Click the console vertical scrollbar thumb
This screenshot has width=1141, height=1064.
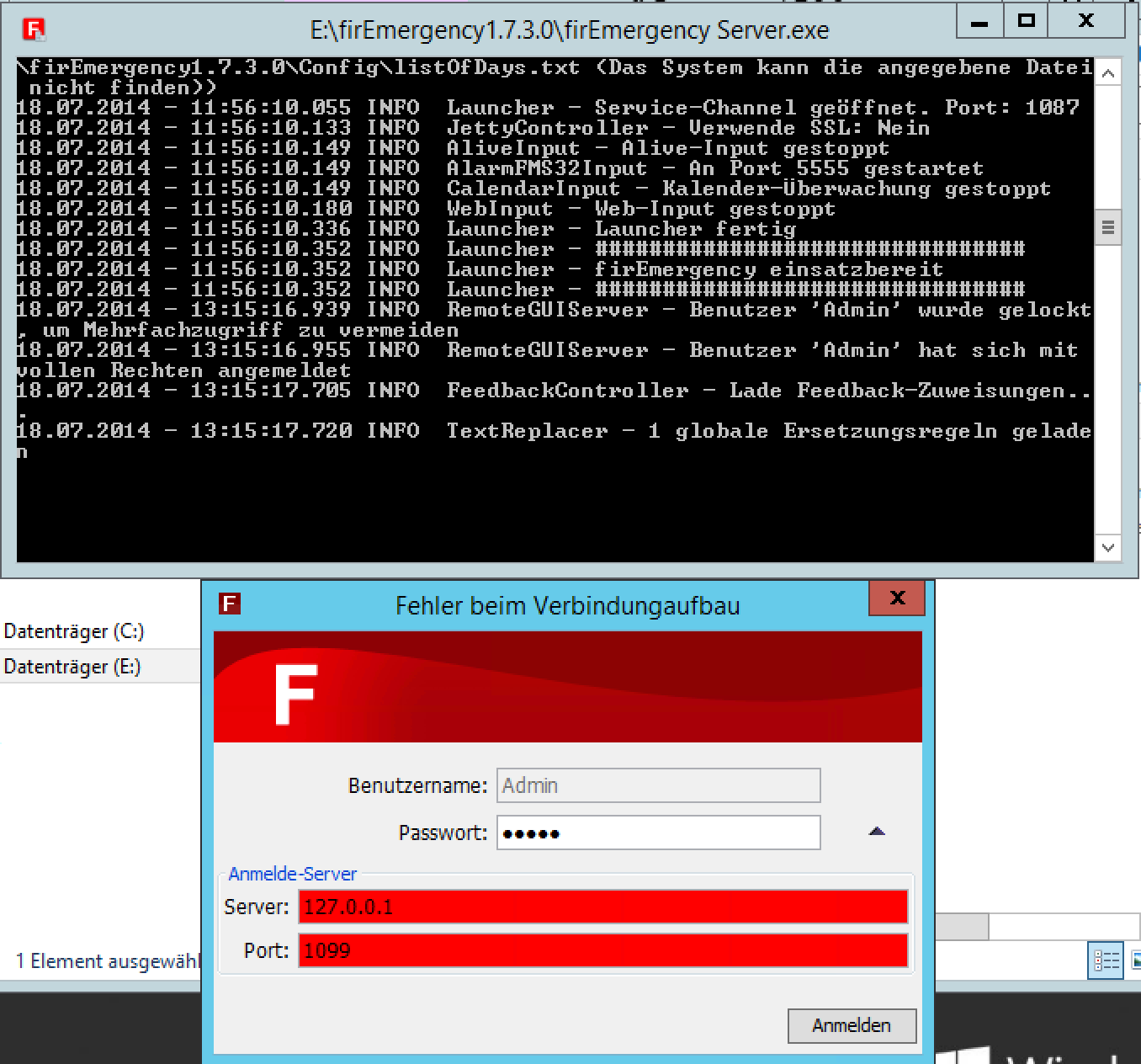click(x=1108, y=227)
